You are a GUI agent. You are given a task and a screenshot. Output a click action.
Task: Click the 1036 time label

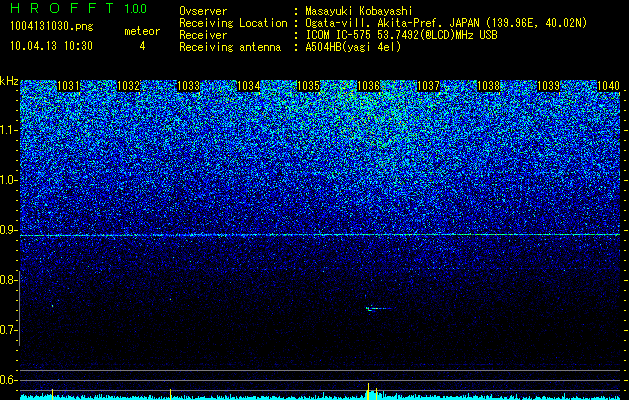(368, 86)
